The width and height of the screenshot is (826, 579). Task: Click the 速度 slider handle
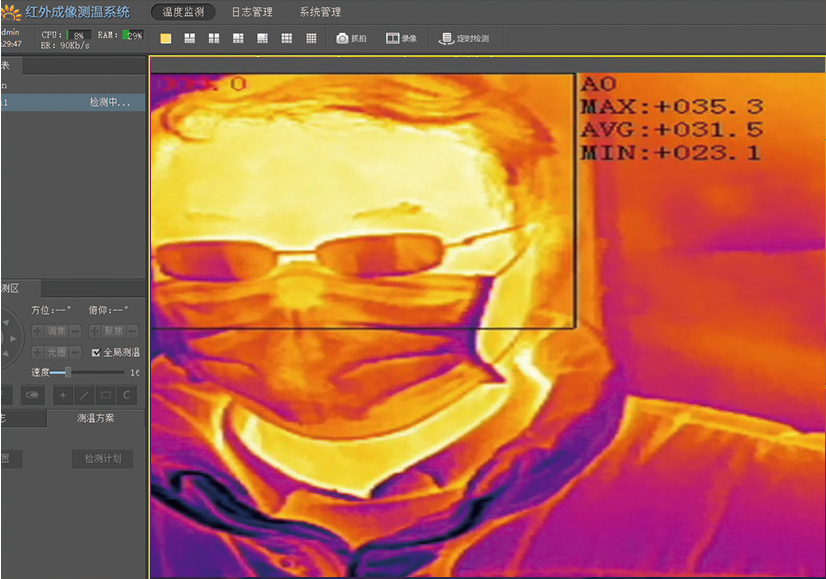coord(68,372)
